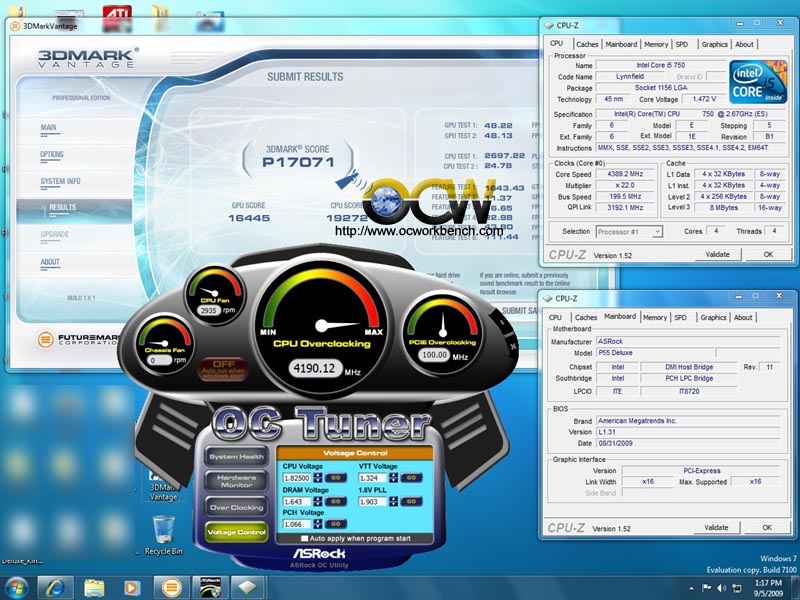Open System Health in OC Tuner

click(236, 457)
